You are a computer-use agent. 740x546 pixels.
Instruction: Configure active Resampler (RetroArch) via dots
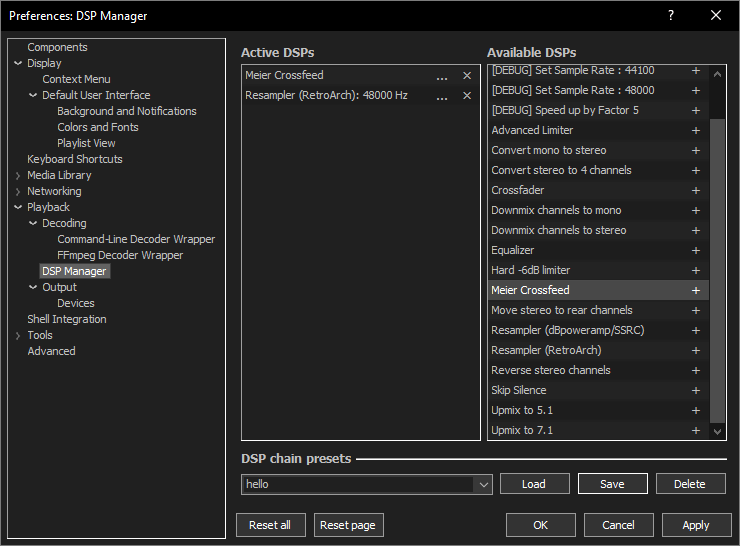pyautogui.click(x=442, y=96)
